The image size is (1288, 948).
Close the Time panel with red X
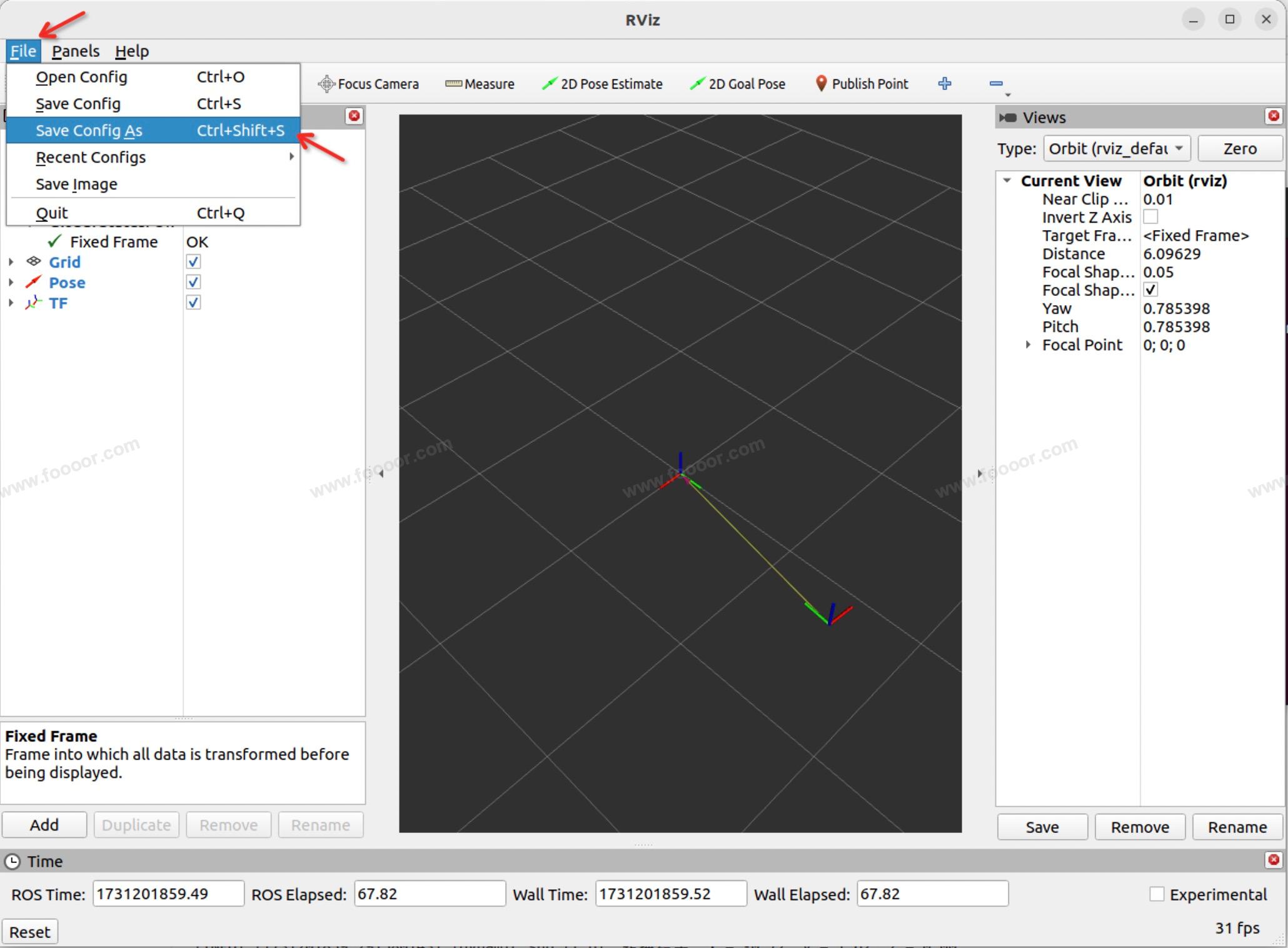(x=1273, y=860)
